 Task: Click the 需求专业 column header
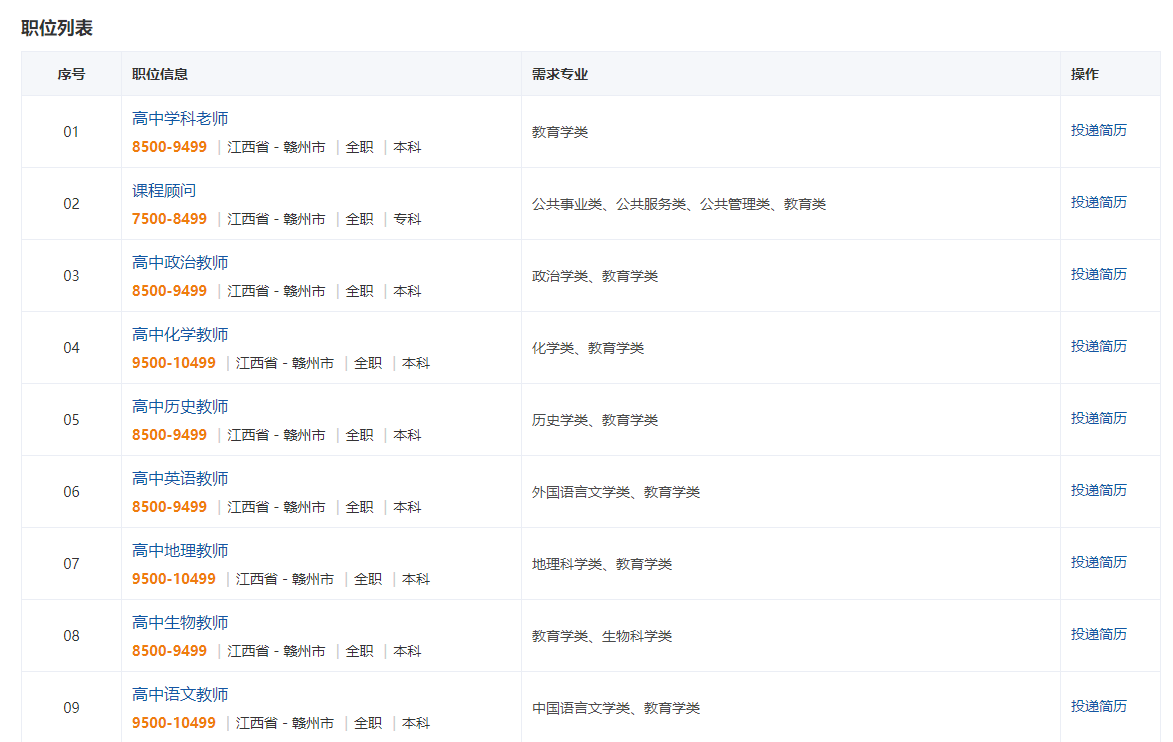pyautogui.click(x=560, y=74)
